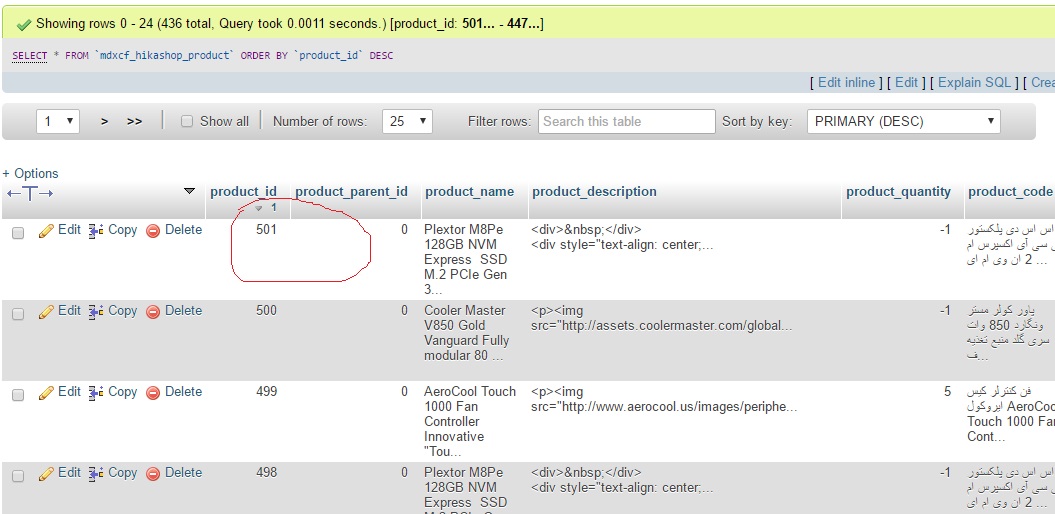Go to the next page of results
This screenshot has width=1055, height=514.
tap(104, 122)
